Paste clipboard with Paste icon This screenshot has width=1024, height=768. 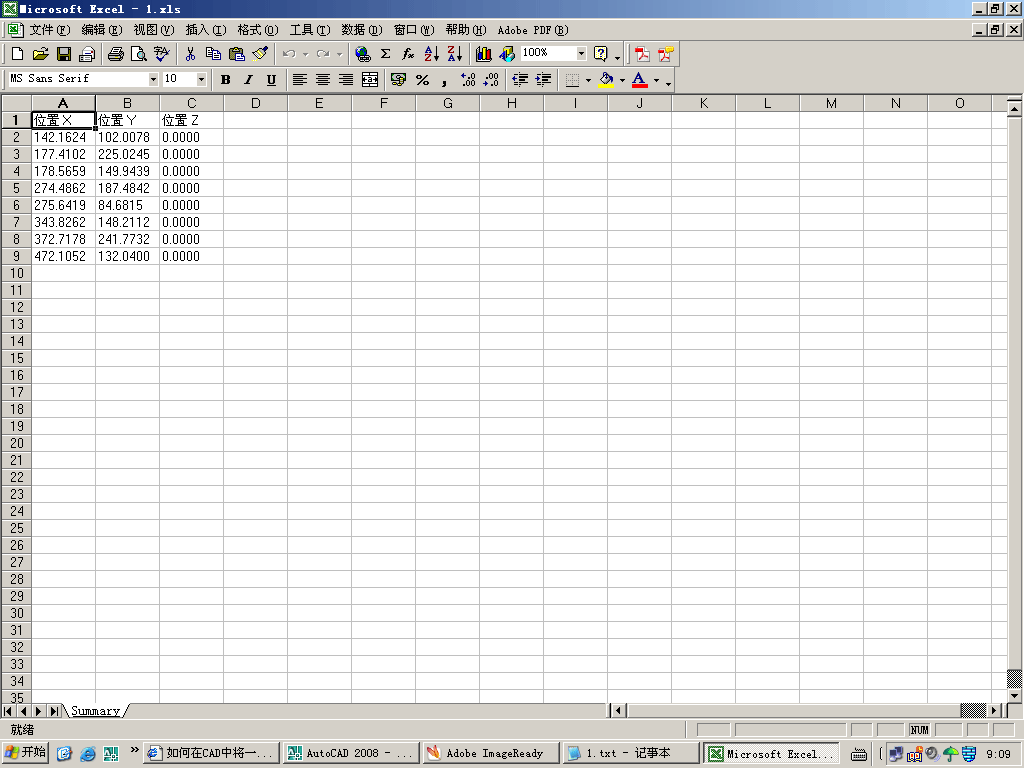(236, 54)
